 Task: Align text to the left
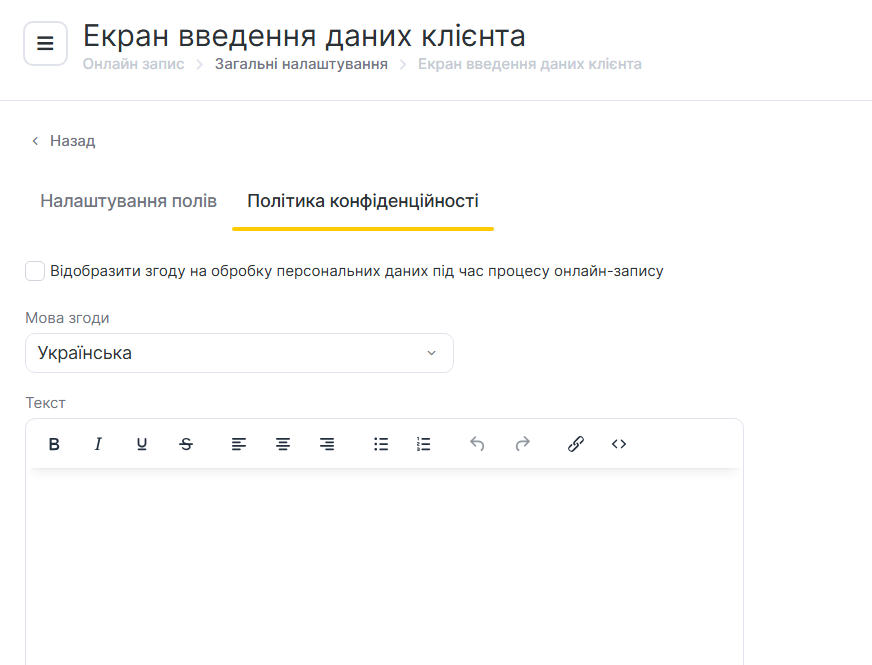pyautogui.click(x=239, y=444)
